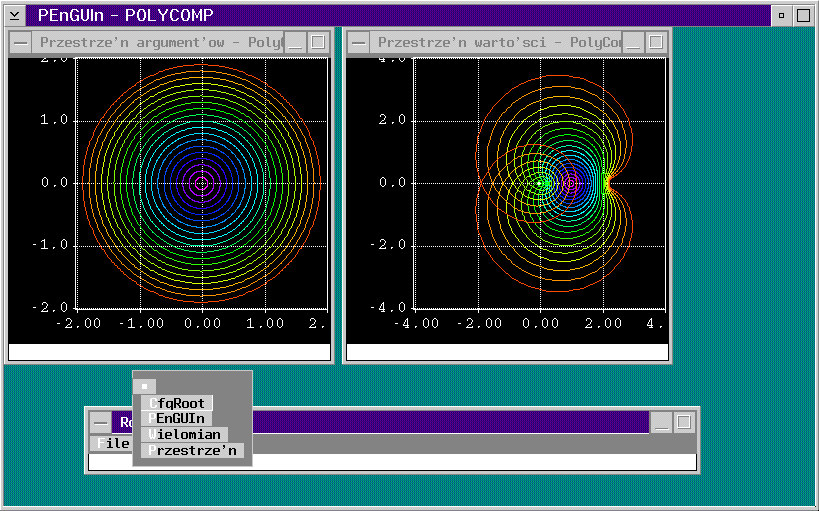Image resolution: width=819 pixels, height=511 pixels.
Task: Open window menu of Przestrze'n warto'sci window
Action: click(x=358, y=42)
